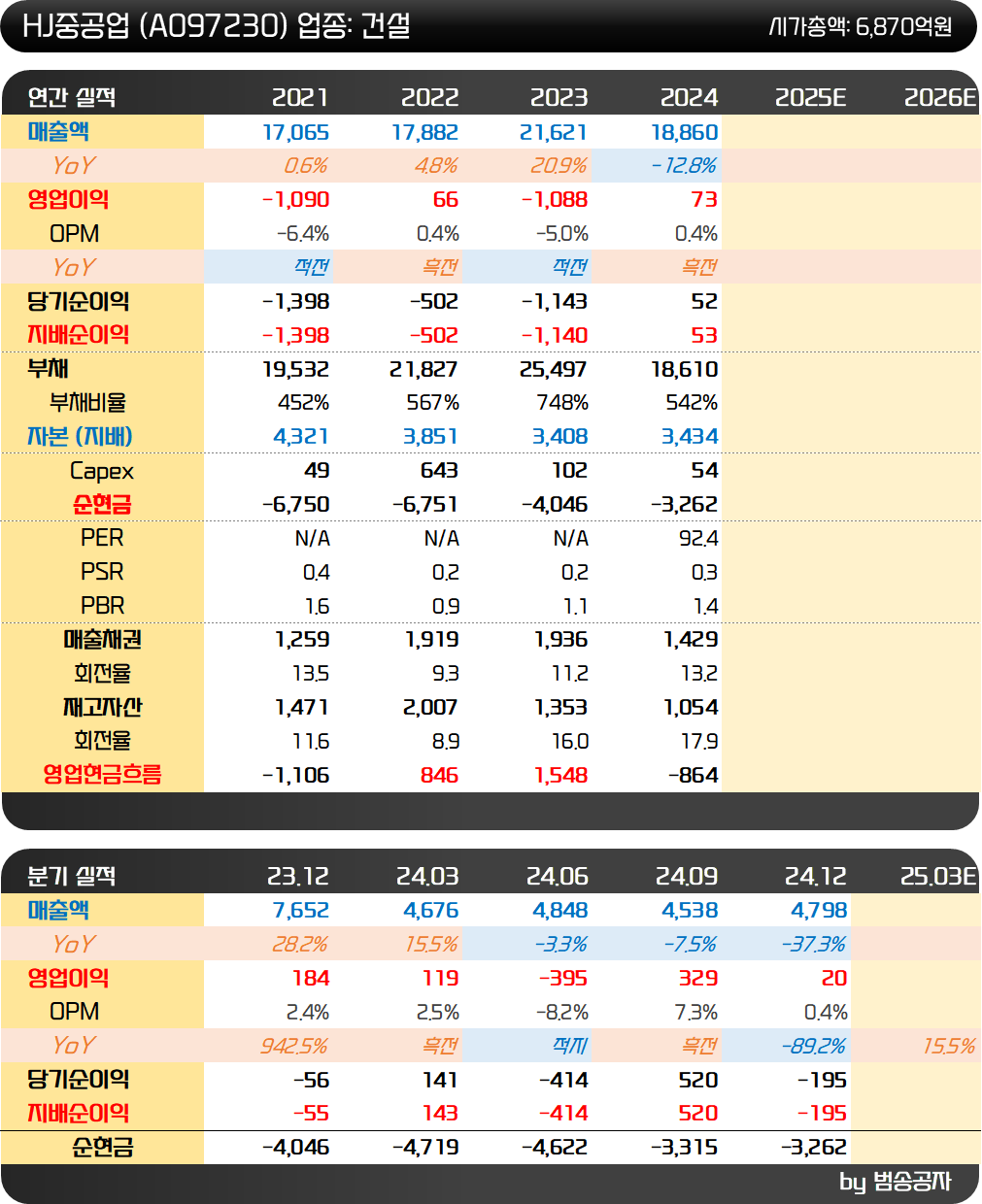Click the annual 순현금 value -6,750
Screen dimensions: 982x1204
tap(296, 505)
